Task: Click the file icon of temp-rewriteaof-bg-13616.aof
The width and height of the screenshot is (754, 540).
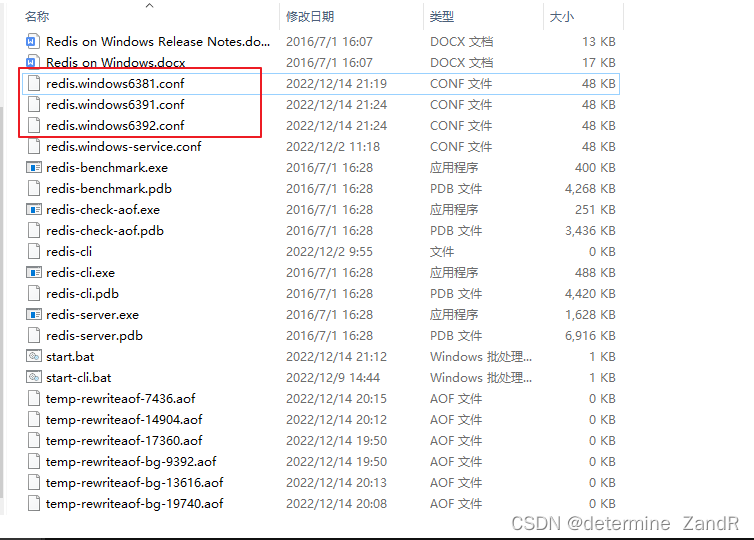Action: pyautogui.click(x=34, y=482)
